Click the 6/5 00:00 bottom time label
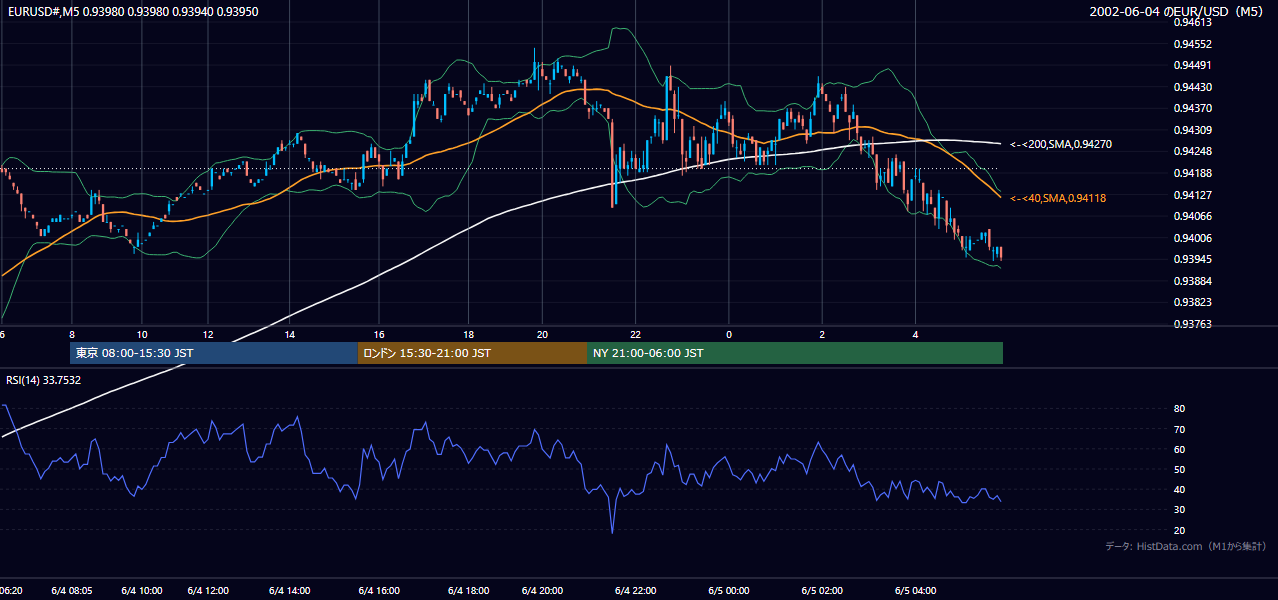Screen dimensions: 1278x600 [x=729, y=591]
